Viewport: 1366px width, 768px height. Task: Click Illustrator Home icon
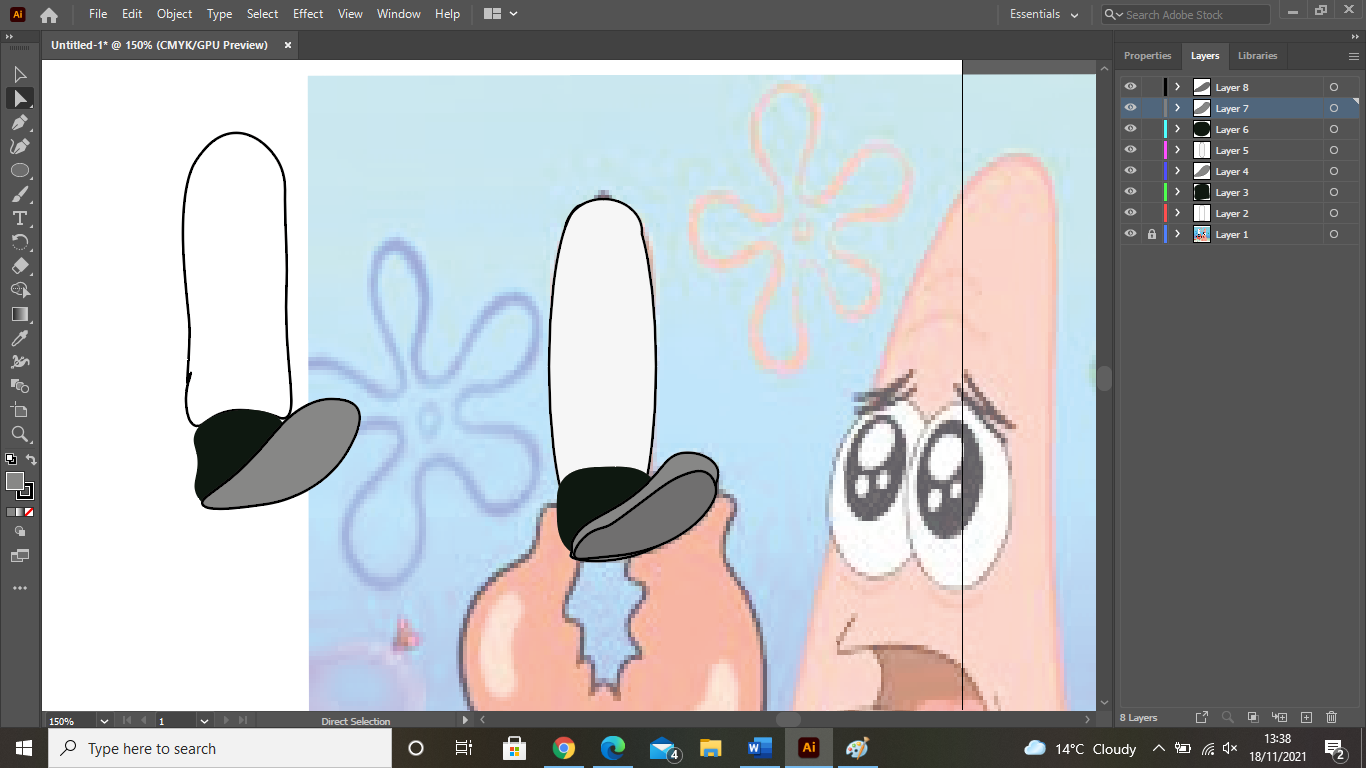point(48,15)
